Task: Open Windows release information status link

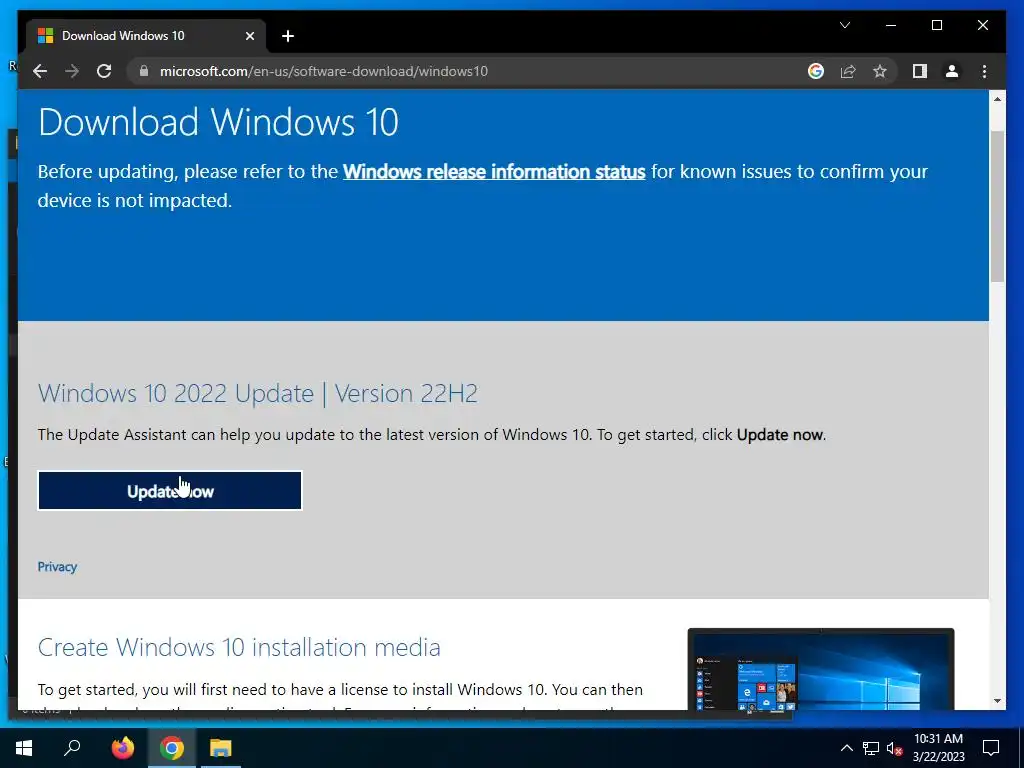Action: click(x=494, y=171)
